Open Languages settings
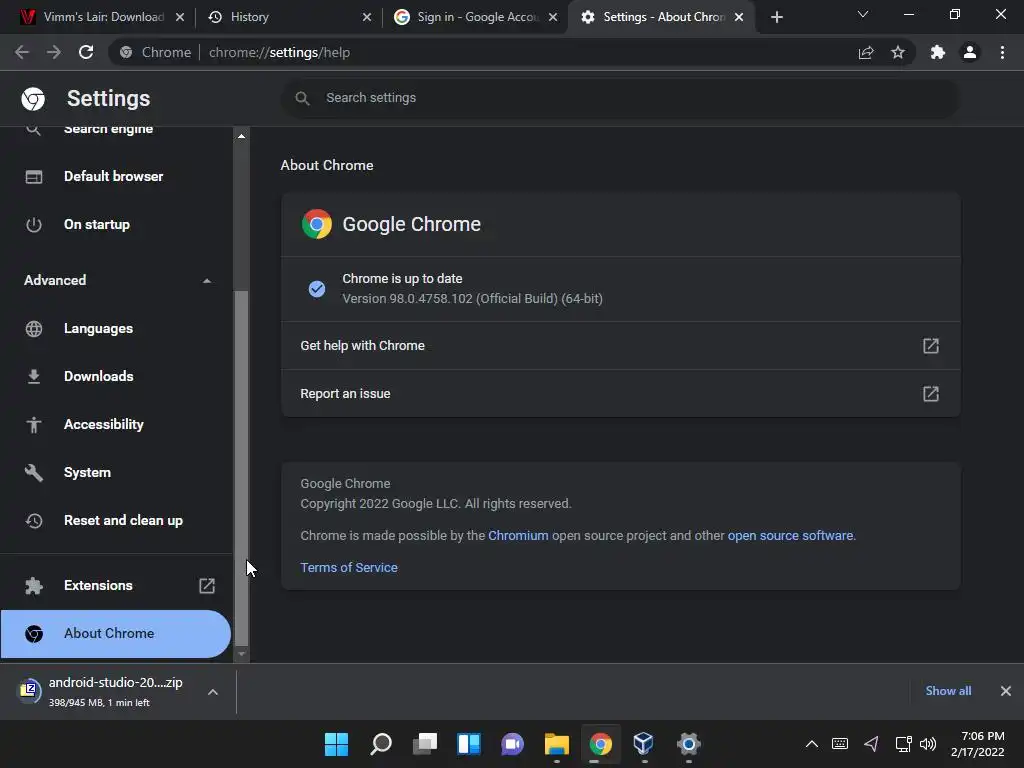Image resolution: width=1024 pixels, height=768 pixels. [x=116, y=328]
